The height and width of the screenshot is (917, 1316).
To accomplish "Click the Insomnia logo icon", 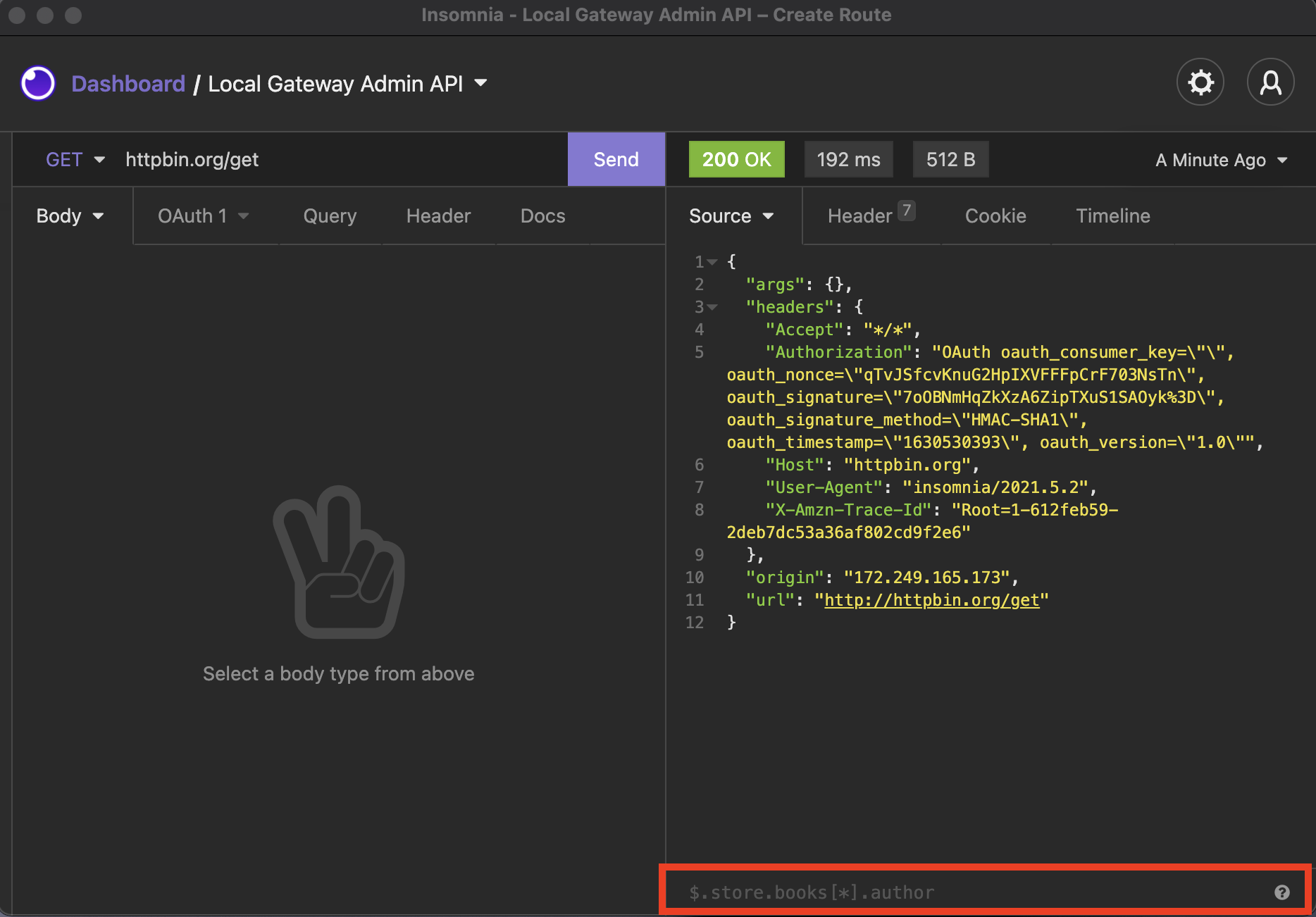I will coord(38,83).
